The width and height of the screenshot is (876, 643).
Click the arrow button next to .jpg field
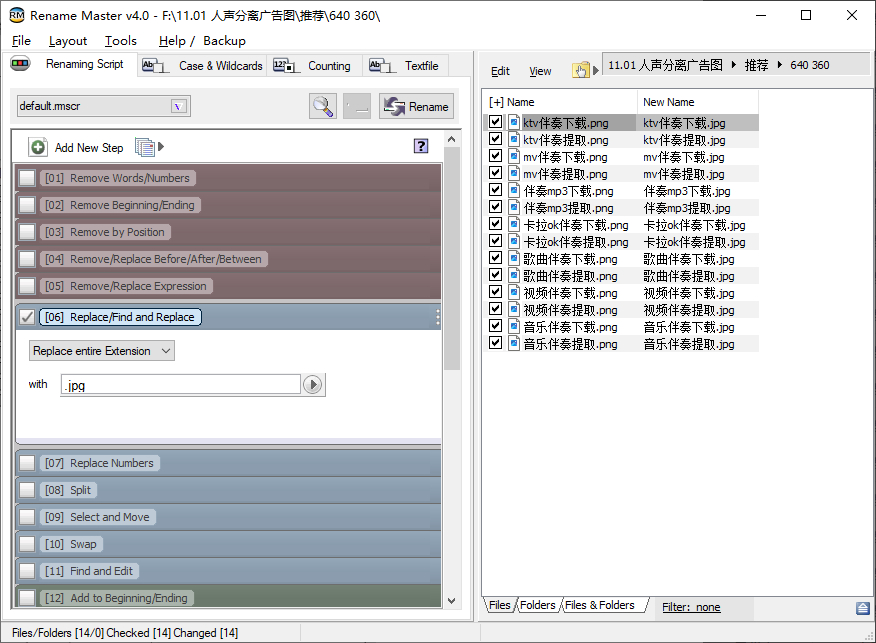point(313,385)
